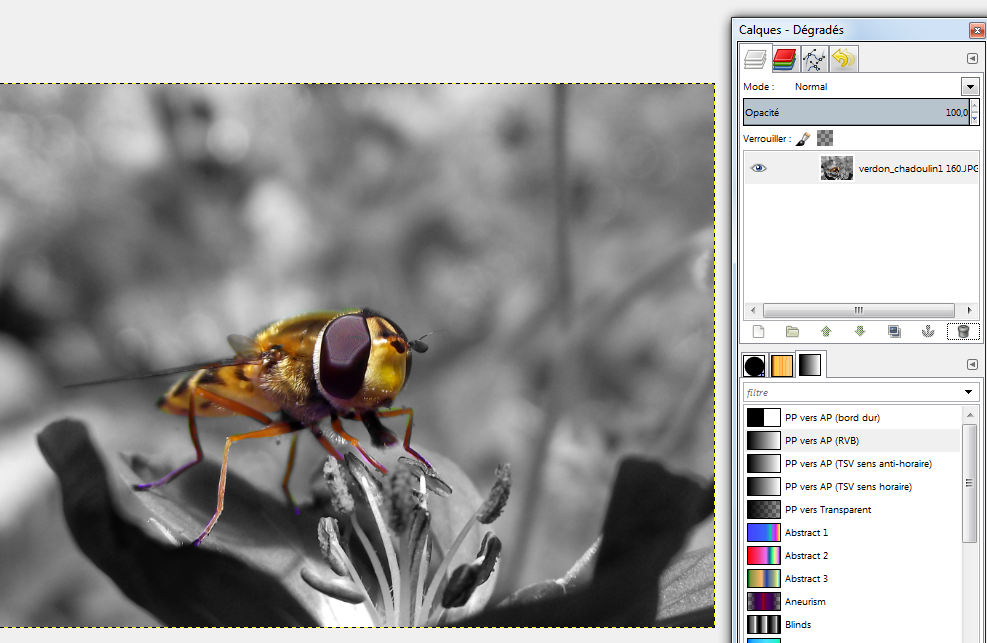Anchor the floating layer
The height and width of the screenshot is (643, 987).
click(x=928, y=332)
